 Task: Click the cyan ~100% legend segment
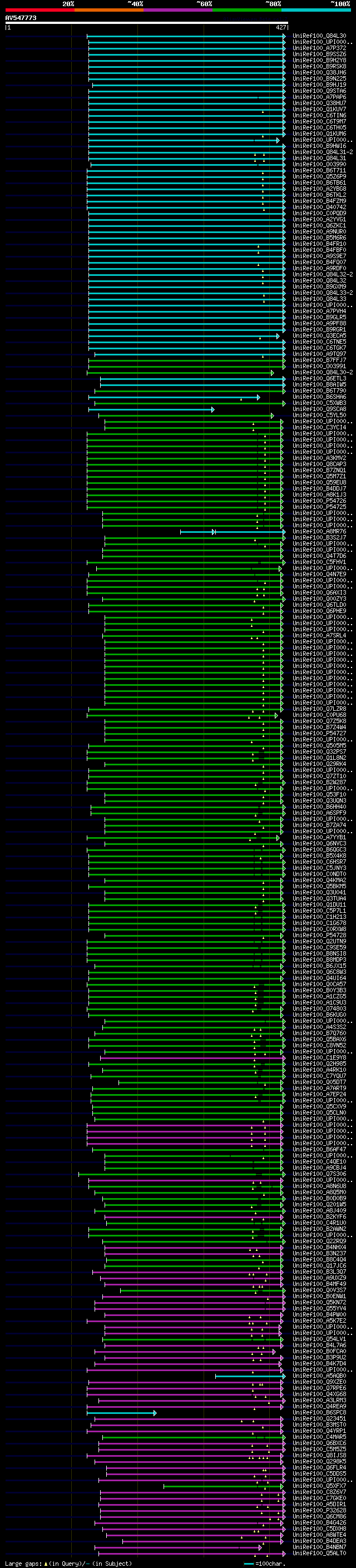(x=316, y=10)
